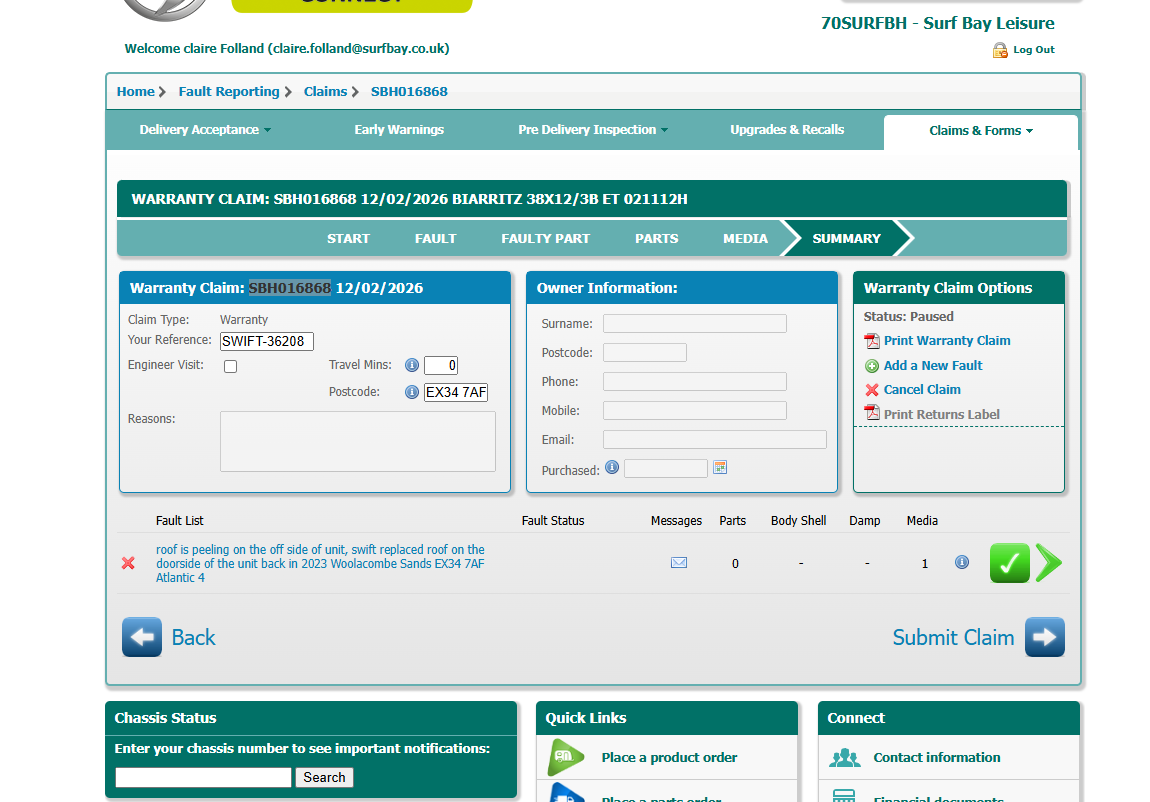The image size is (1150, 802).
Task: Click the Postcode info icon in Warranty Claim
Action: (x=412, y=392)
